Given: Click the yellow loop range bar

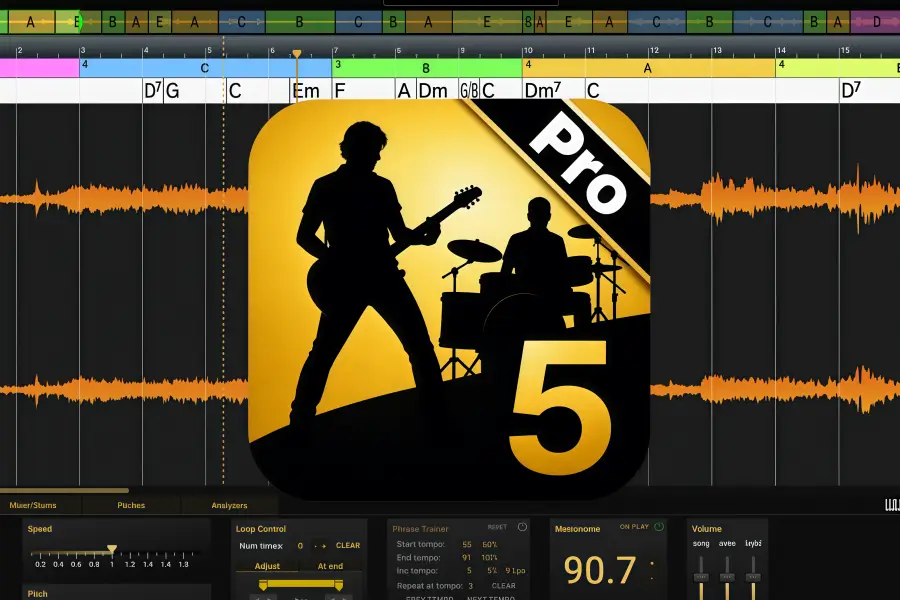Looking at the screenshot, I should (301, 583).
